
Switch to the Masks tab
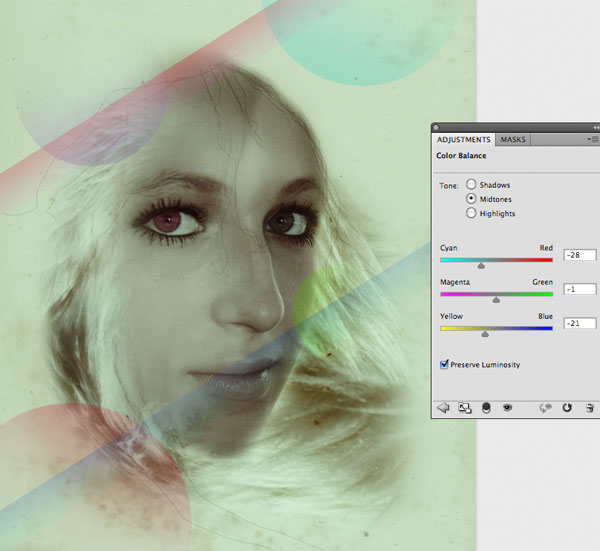[513, 140]
